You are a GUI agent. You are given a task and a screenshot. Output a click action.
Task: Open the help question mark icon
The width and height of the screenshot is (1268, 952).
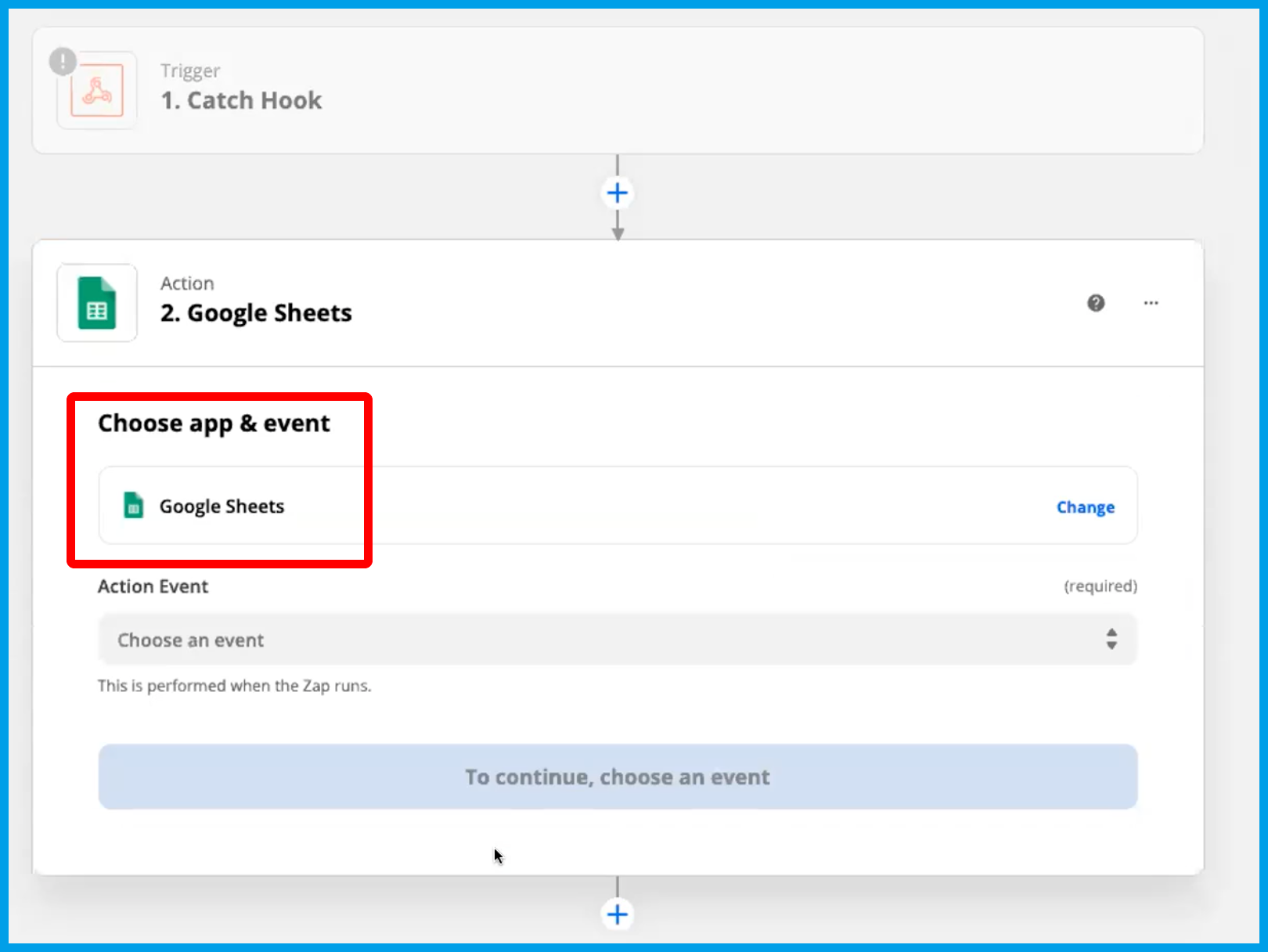click(x=1096, y=303)
